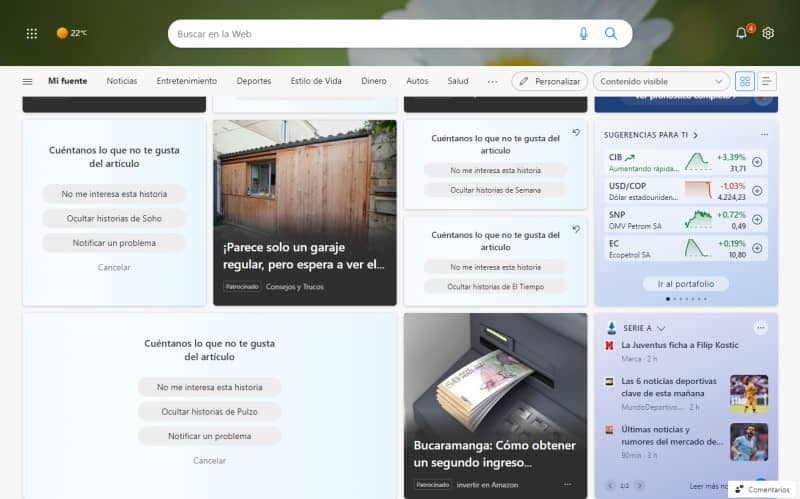Image resolution: width=800 pixels, height=499 pixels.
Task: Open the apps grid launcher icon
Action: click(32, 33)
